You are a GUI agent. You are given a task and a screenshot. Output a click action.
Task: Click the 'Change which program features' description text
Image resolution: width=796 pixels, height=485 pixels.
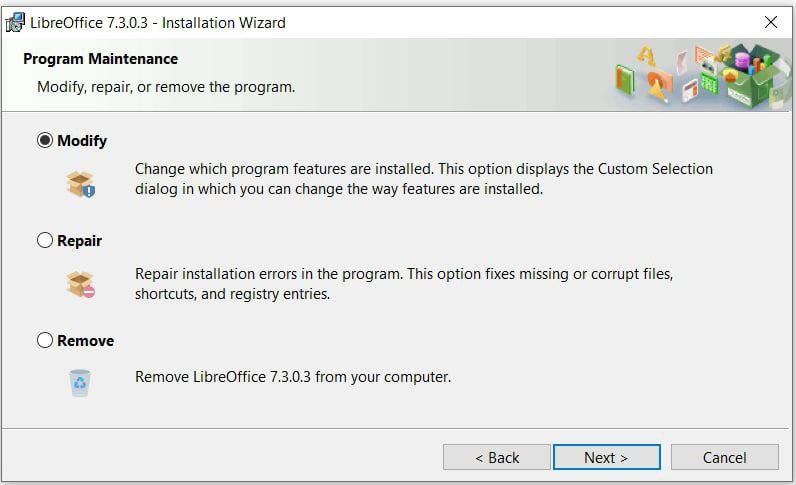[423, 179]
